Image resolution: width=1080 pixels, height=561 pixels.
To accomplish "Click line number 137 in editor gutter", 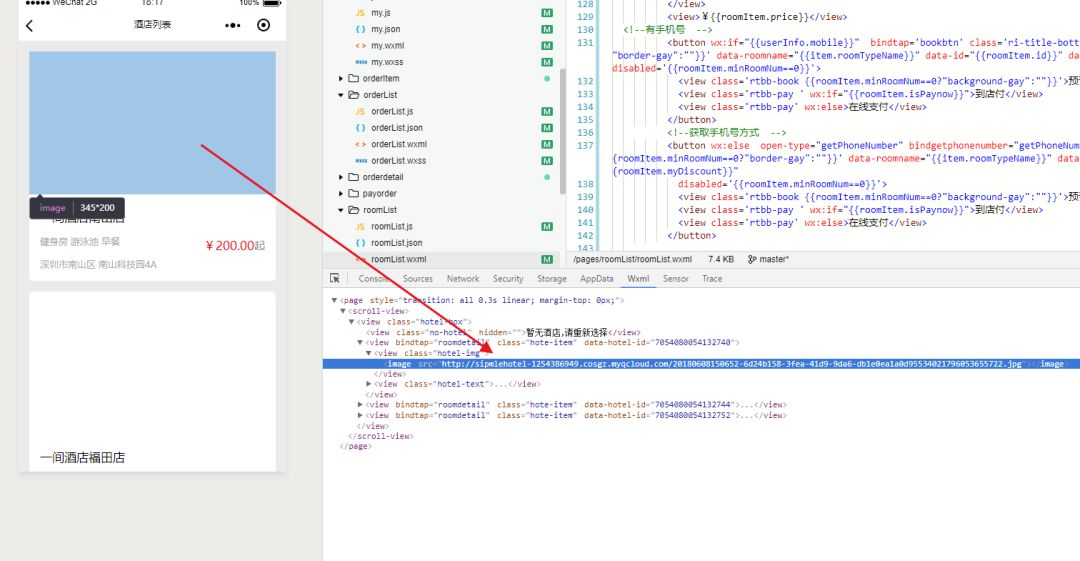I will click(585, 145).
